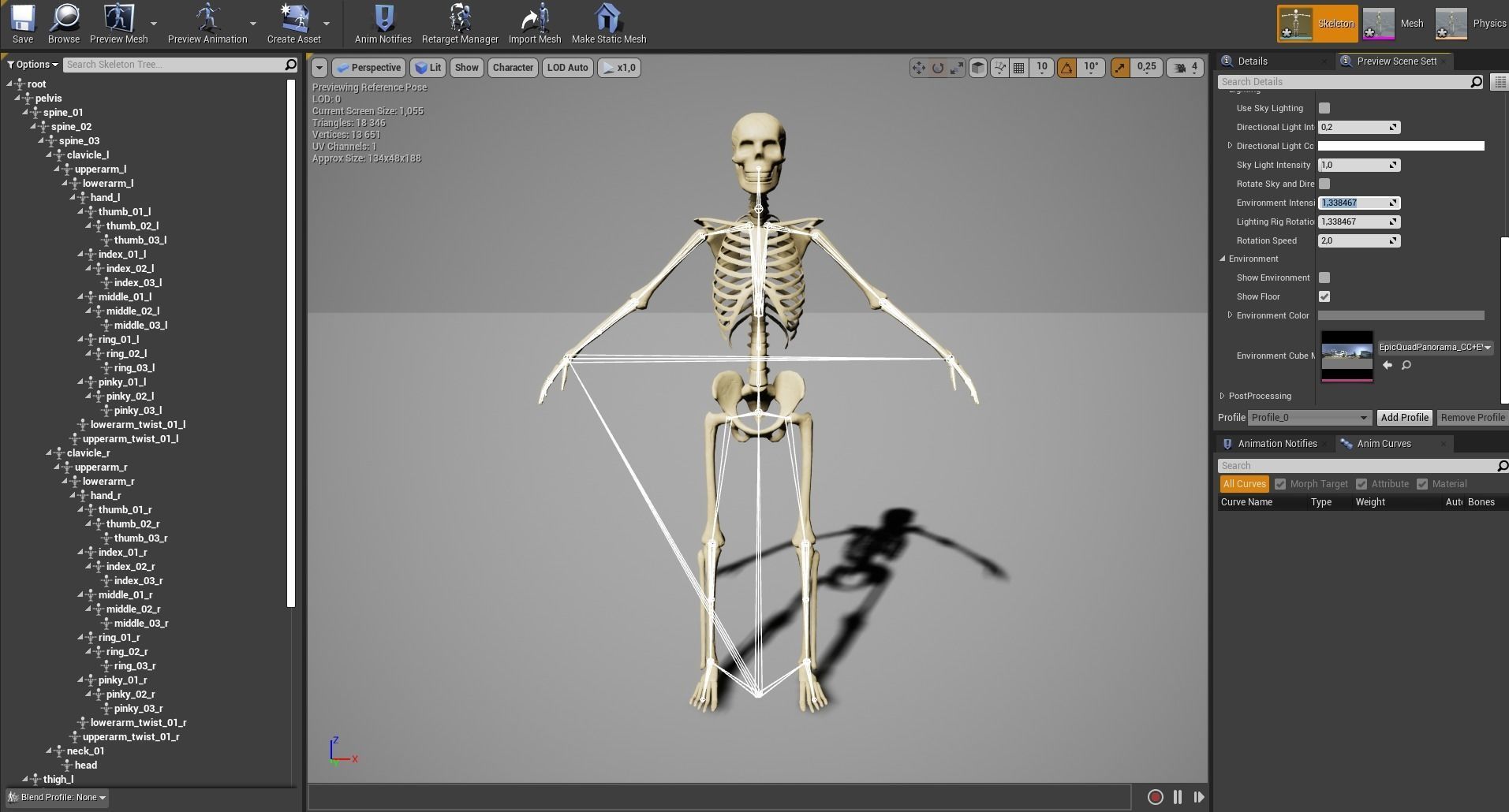Toggle the Show Floor checkbox

click(1324, 296)
